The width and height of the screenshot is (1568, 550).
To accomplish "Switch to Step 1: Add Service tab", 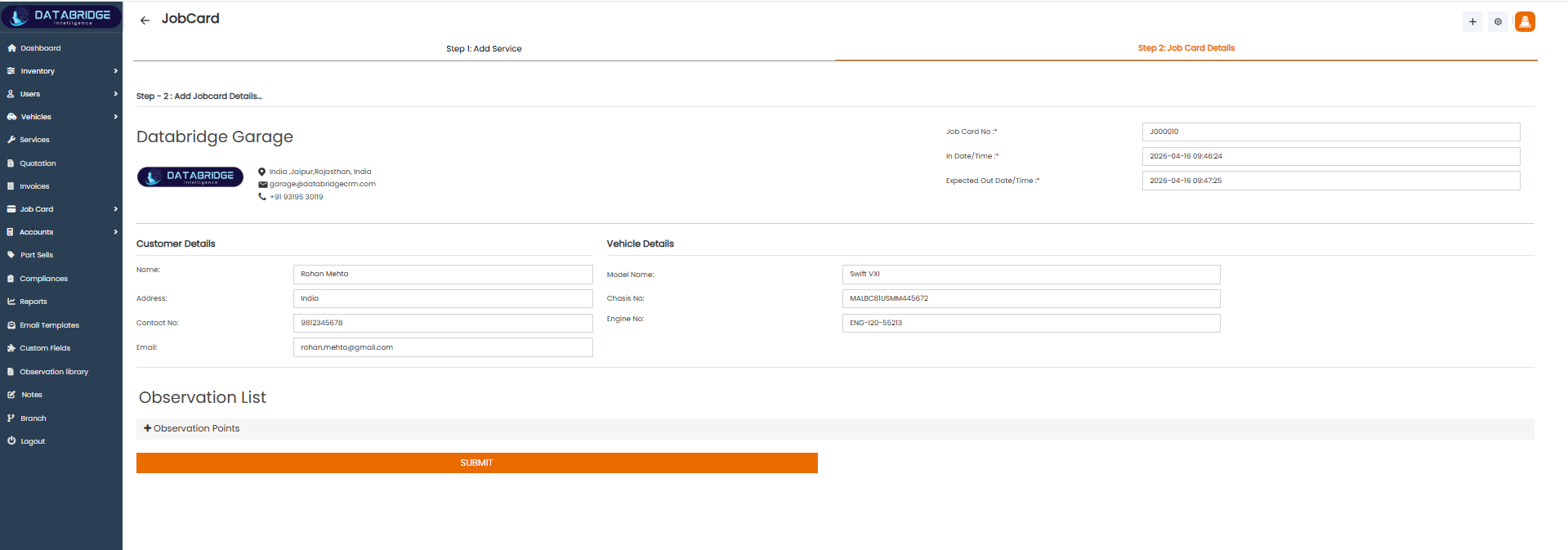I will pos(484,49).
